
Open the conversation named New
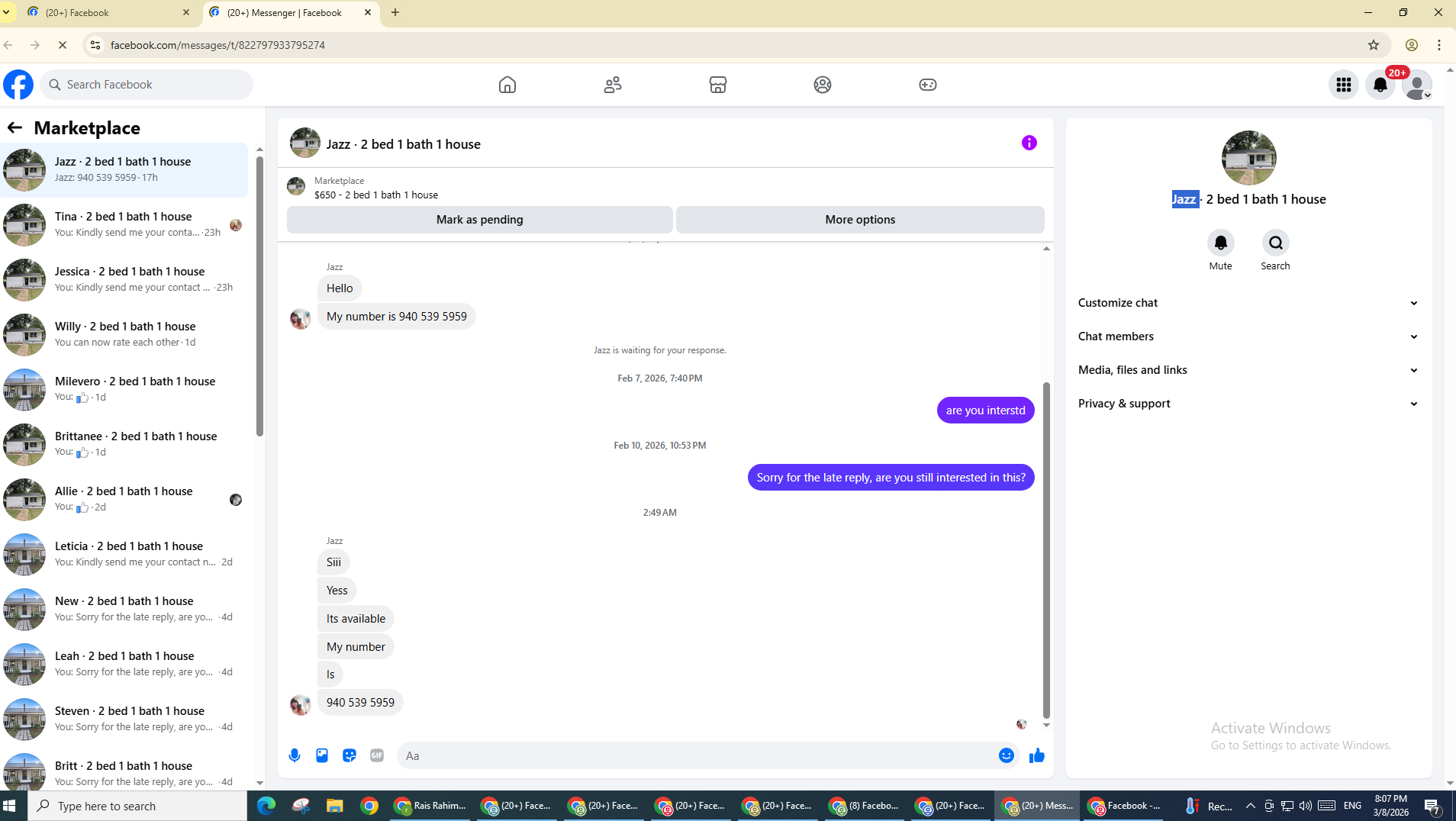coord(124,609)
